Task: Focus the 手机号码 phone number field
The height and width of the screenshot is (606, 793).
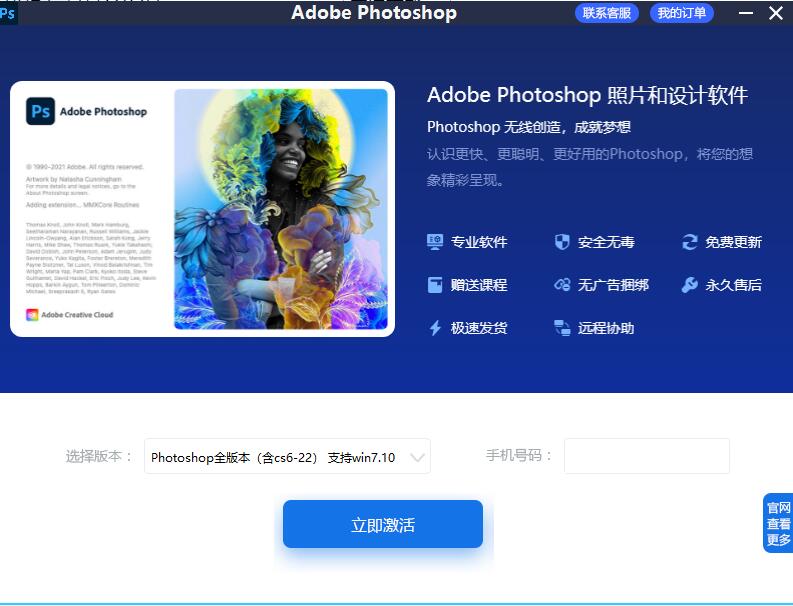Action: click(x=647, y=456)
